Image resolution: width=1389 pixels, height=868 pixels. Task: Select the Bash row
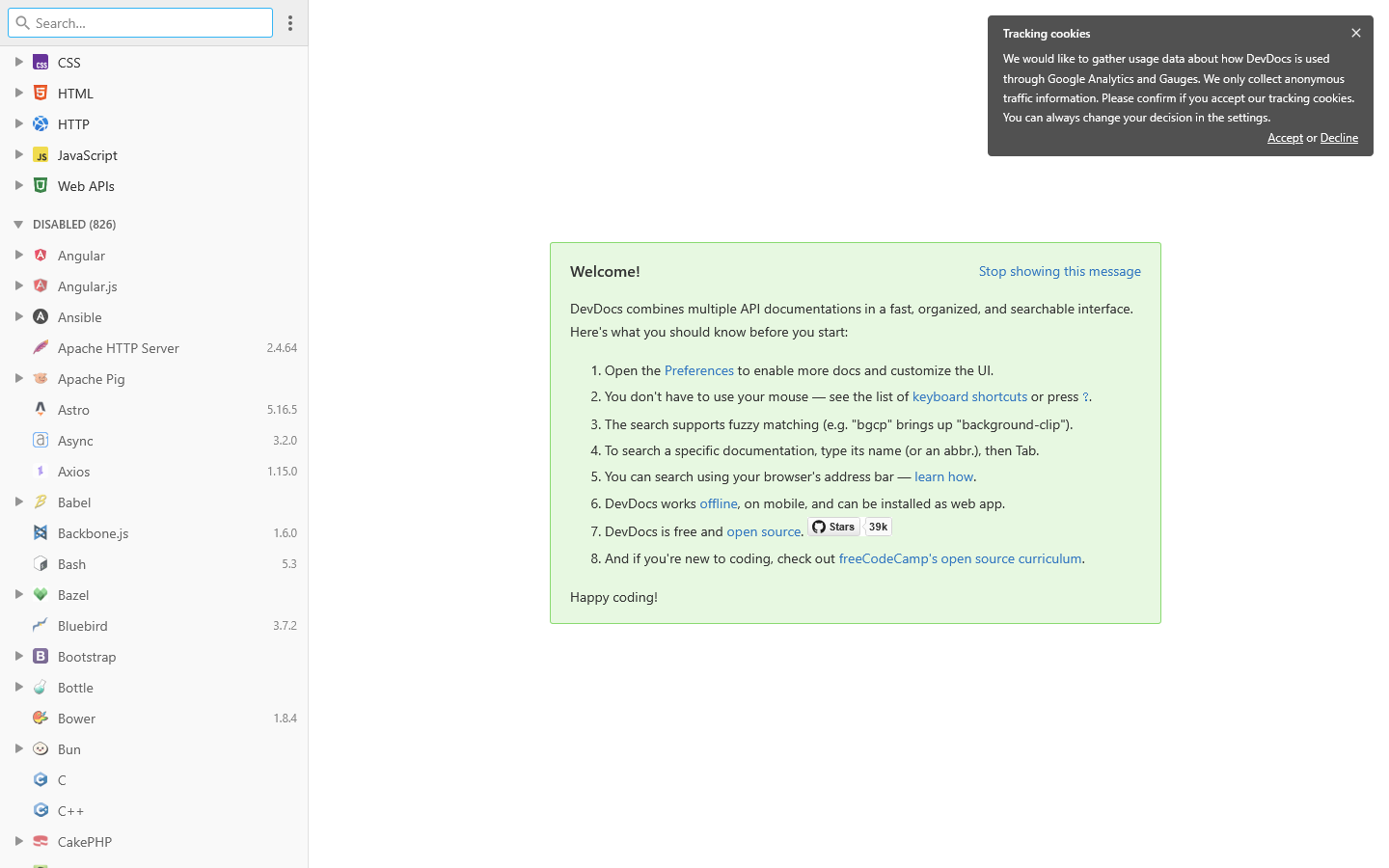(154, 564)
